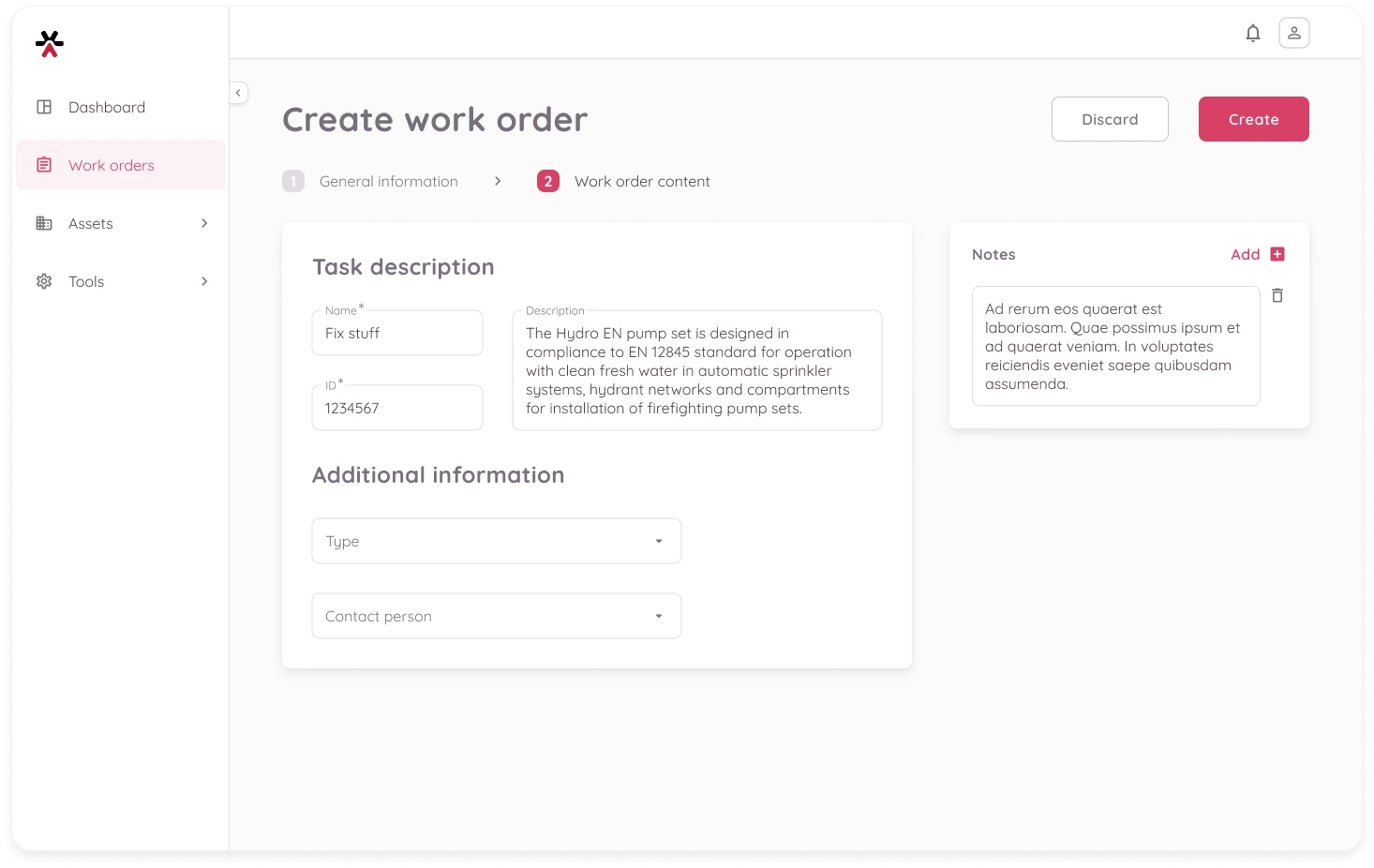This screenshot has height=868, width=1374.
Task: Open the Contact person dropdown
Action: (x=496, y=617)
